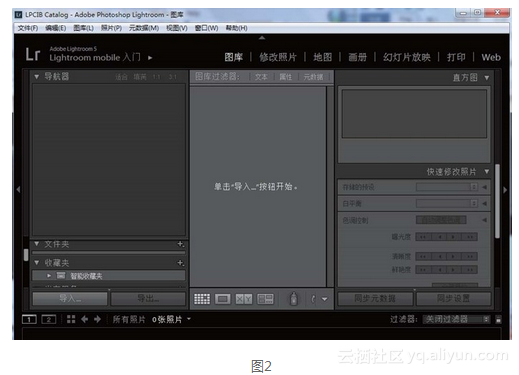
Task: Click the 导出... button
Action: (x=148, y=299)
